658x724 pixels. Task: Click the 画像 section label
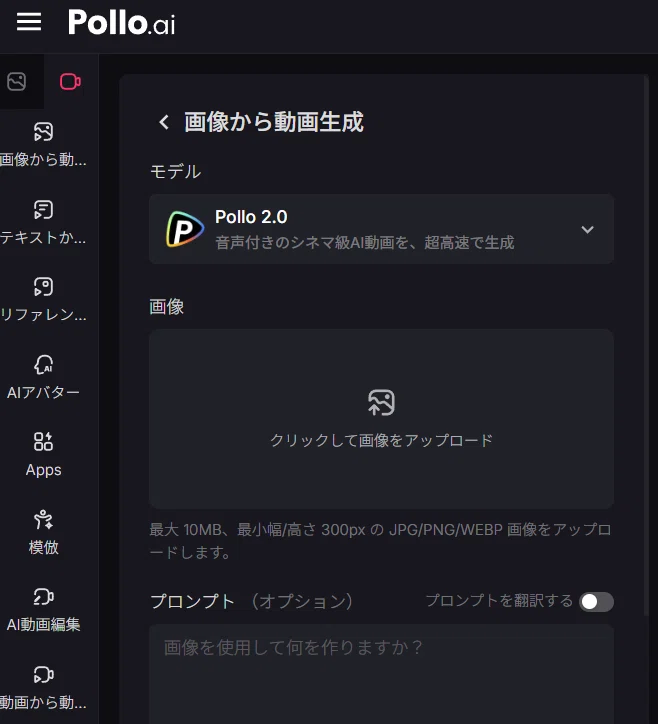point(167,307)
